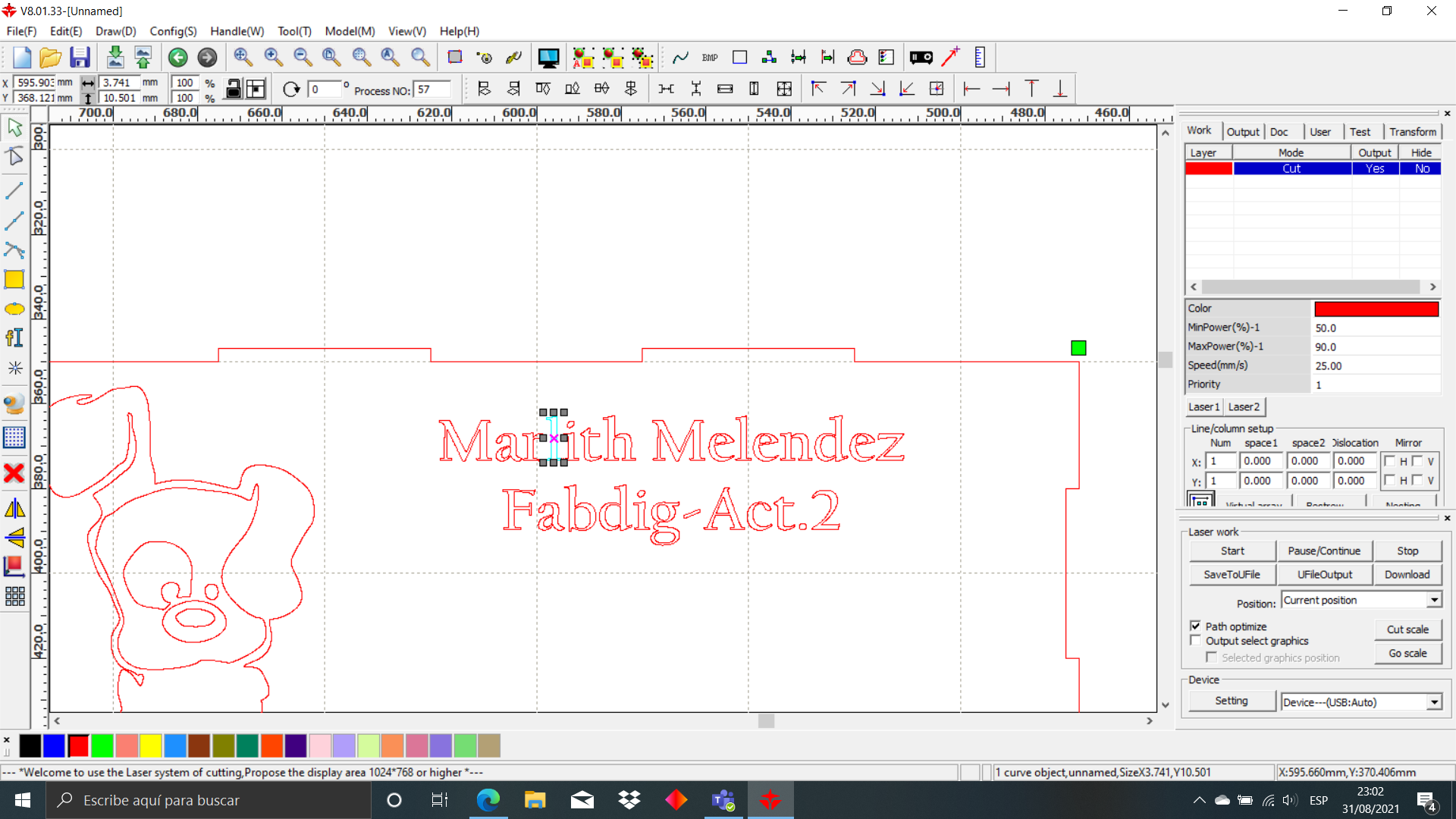Image resolution: width=1456 pixels, height=819 pixels.
Task: Select the Text tool
Action: tap(14, 337)
